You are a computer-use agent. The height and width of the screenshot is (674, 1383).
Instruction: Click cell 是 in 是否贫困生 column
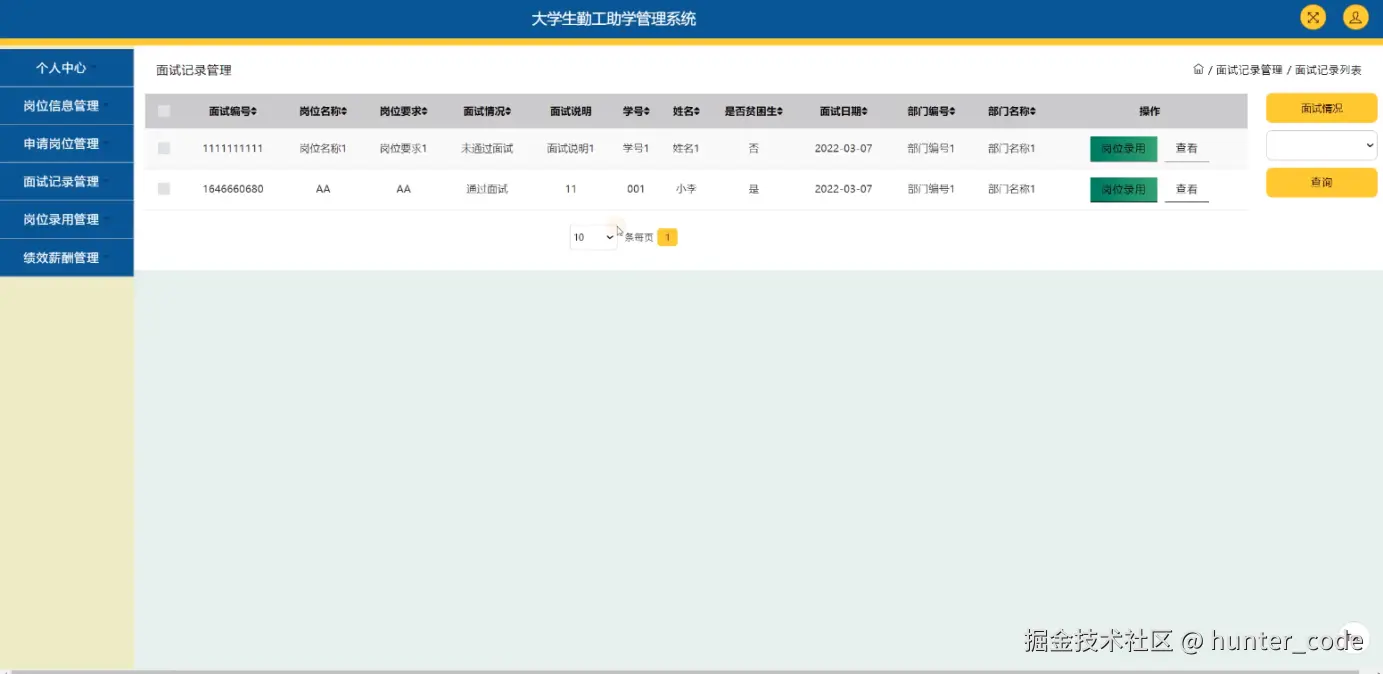tap(753, 188)
